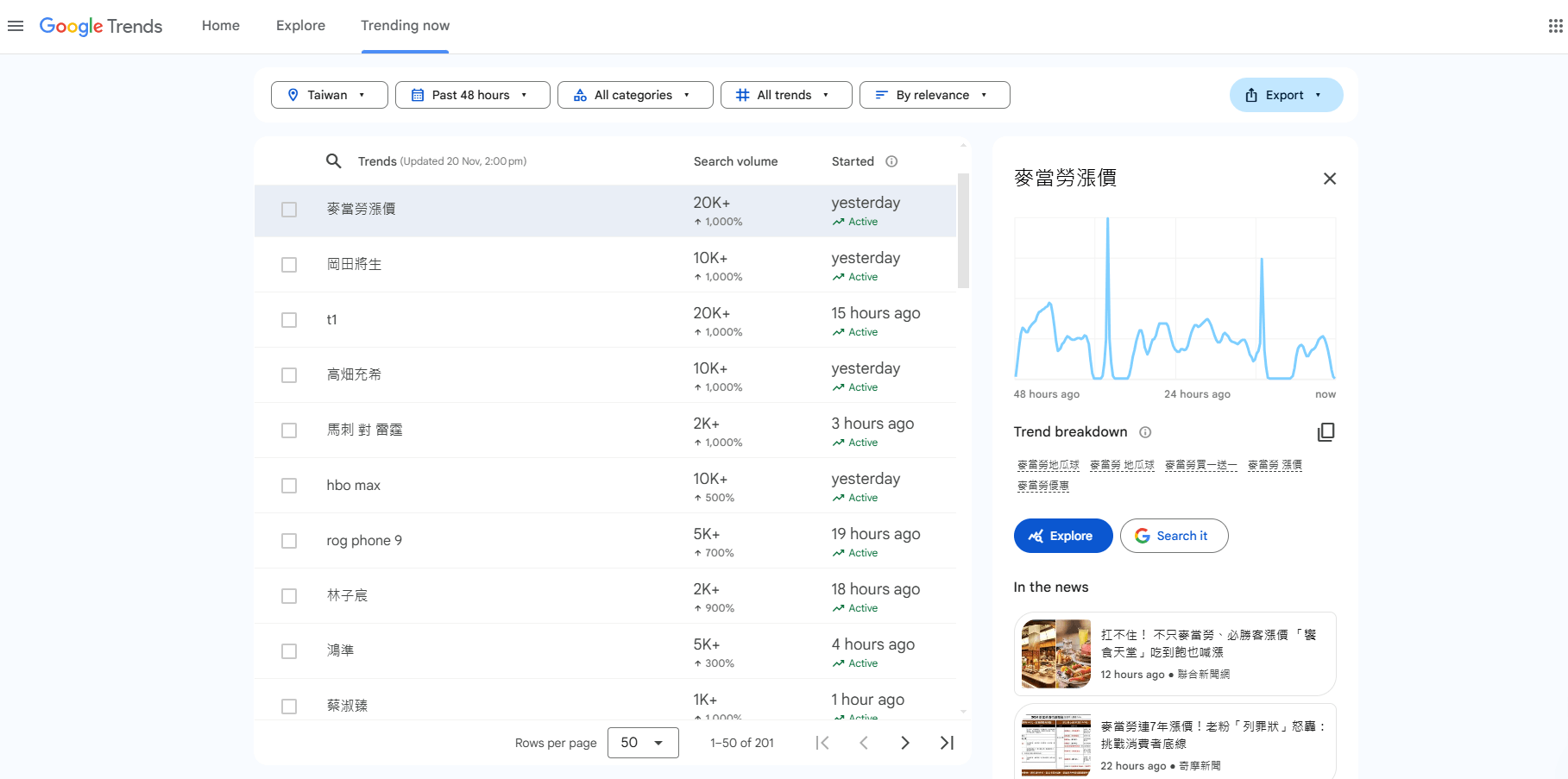Close the 麥當勞漲價 detail panel
This screenshot has width=1568, height=779.
1329,179
